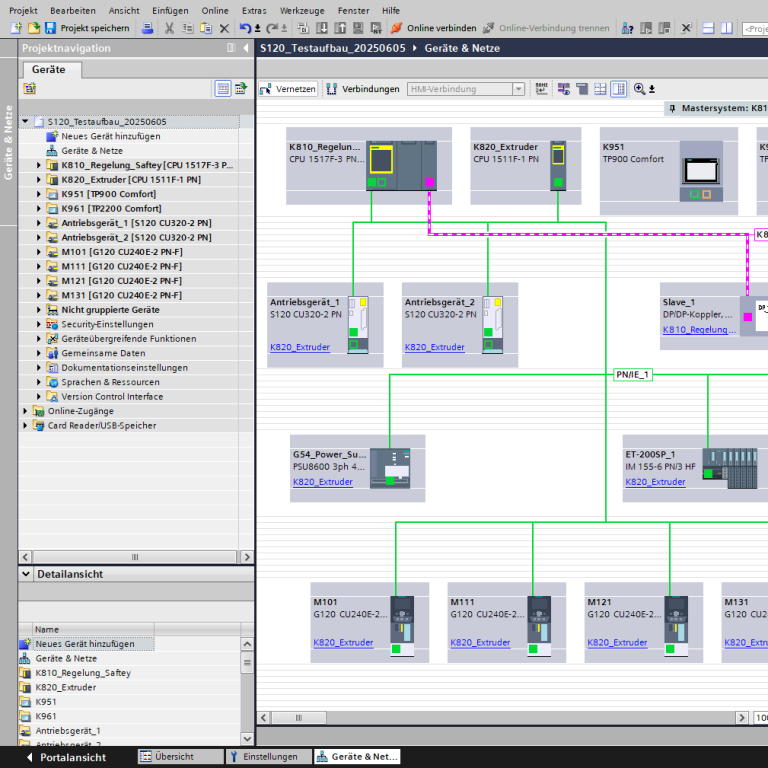Viewport: 768px width, 768px height.
Task: Click the print icon in the main toolbar
Action: (x=148, y=28)
